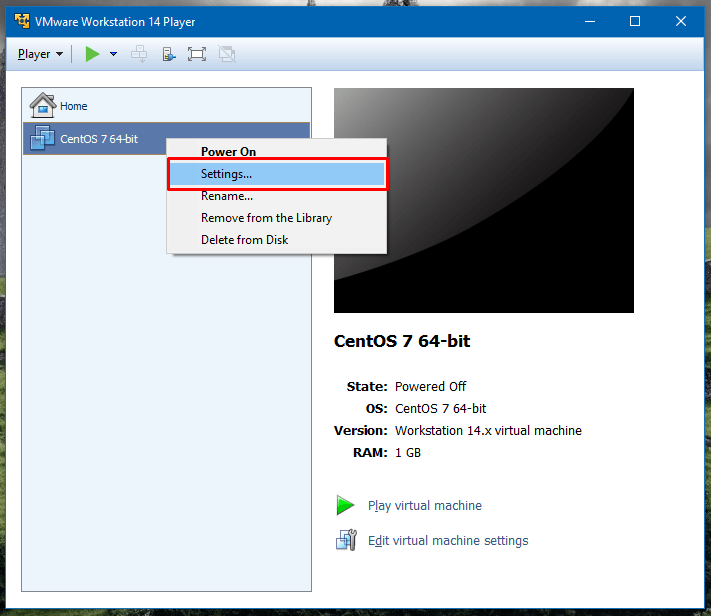Click the Unity mode toolbar icon
Screen dimensions: 711x616
(227, 54)
